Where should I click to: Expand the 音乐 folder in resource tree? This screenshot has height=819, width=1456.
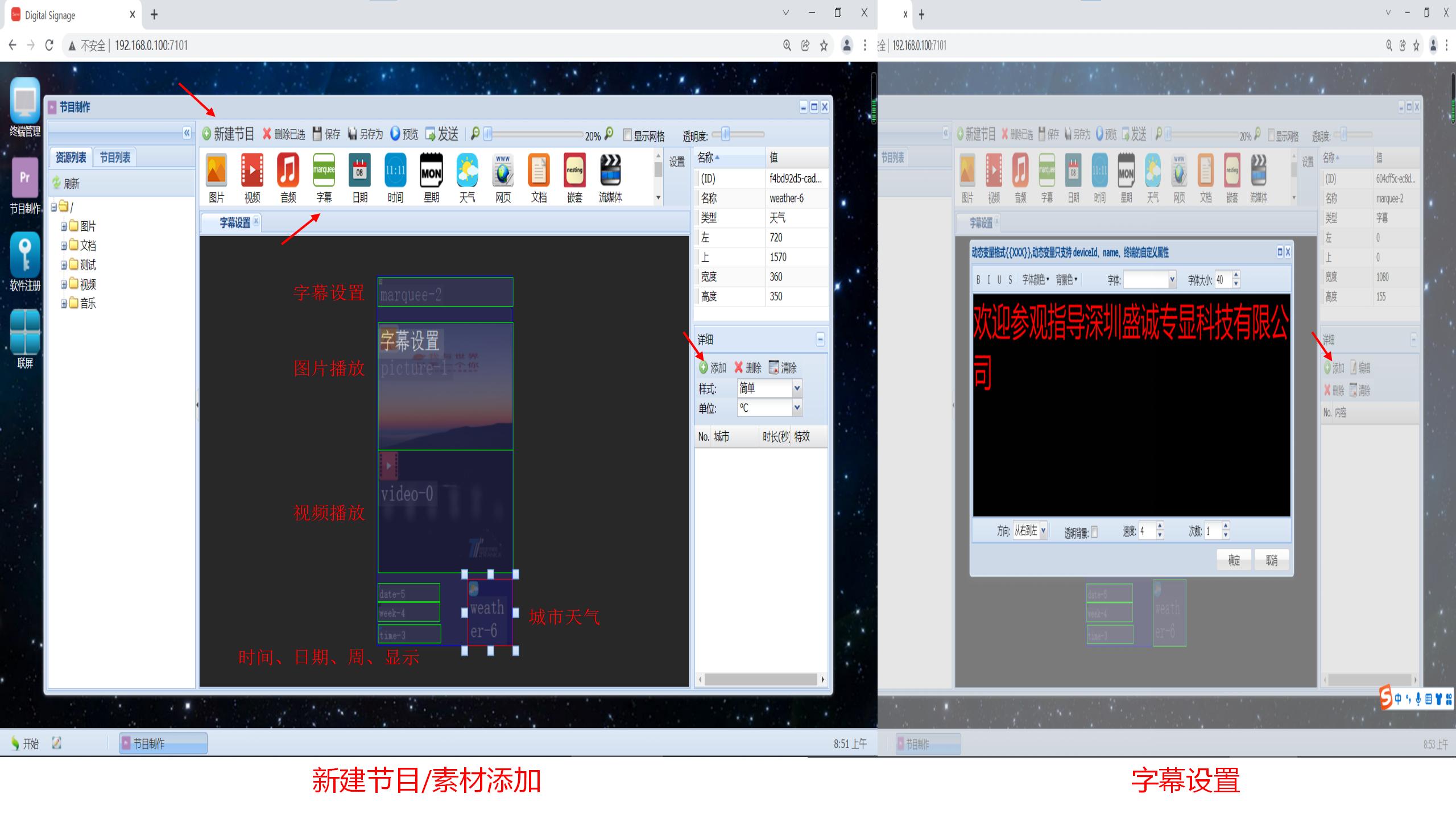coord(64,304)
